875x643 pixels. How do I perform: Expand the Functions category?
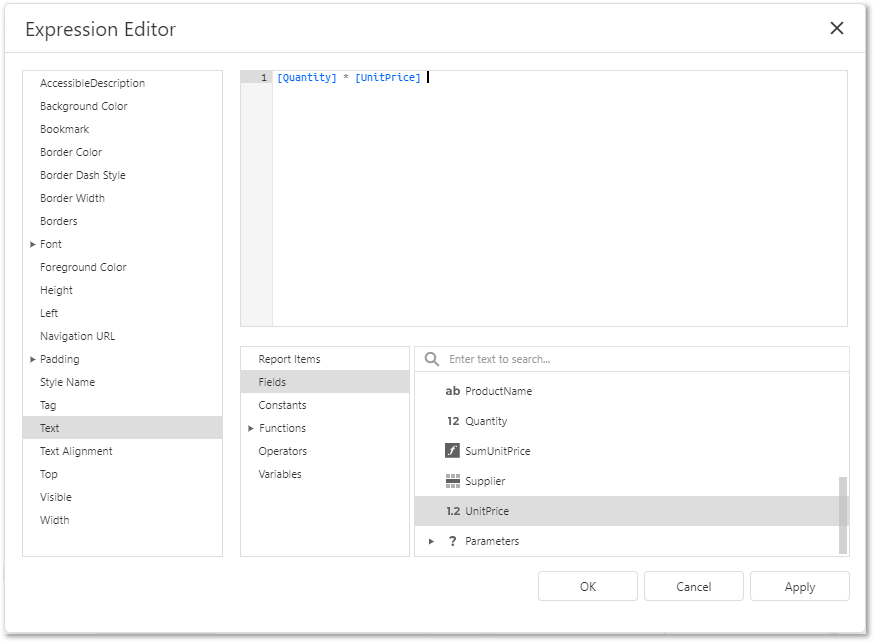pos(251,428)
